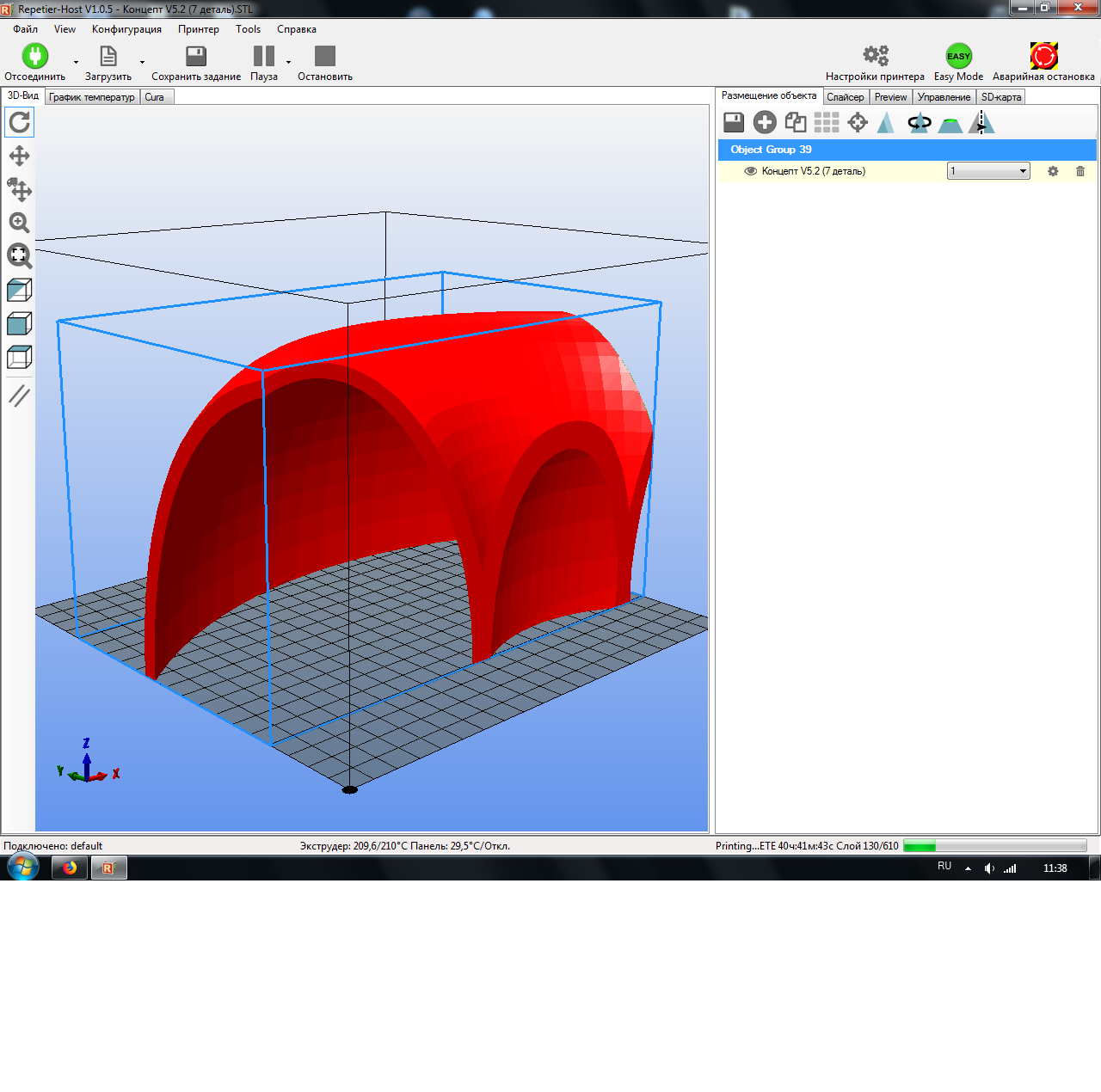Select the Rotate view tool

pyautogui.click(x=19, y=122)
